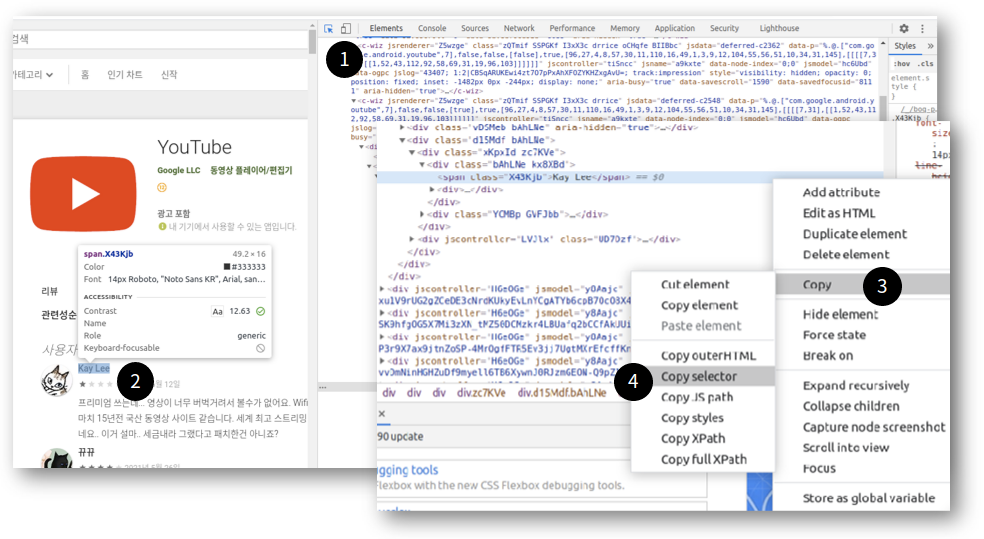
Task: Switch to the Elements tab
Action: pyautogui.click(x=386, y=28)
